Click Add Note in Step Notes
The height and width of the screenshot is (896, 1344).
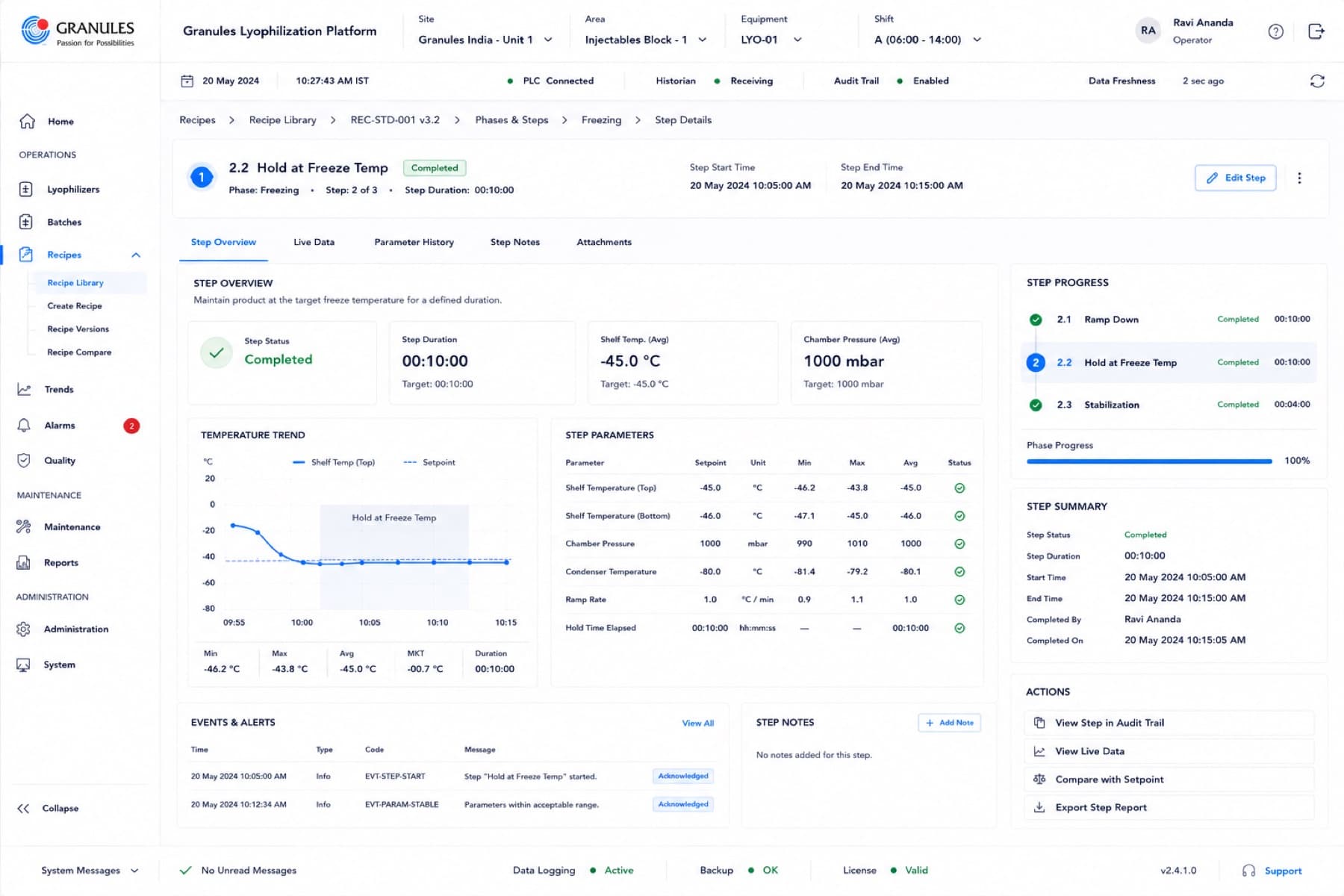(949, 723)
